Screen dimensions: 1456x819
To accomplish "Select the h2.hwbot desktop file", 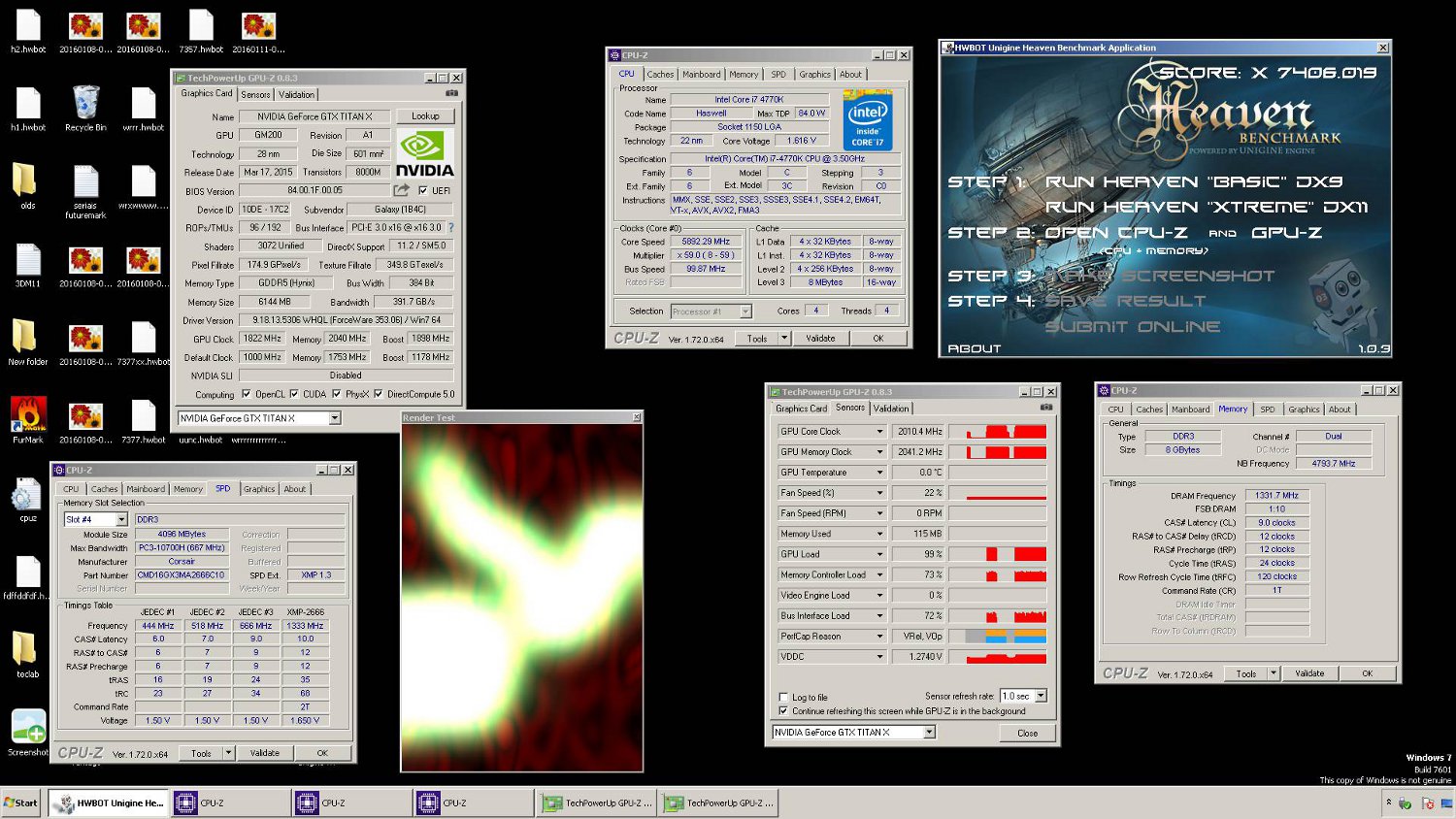I will 28,31.
